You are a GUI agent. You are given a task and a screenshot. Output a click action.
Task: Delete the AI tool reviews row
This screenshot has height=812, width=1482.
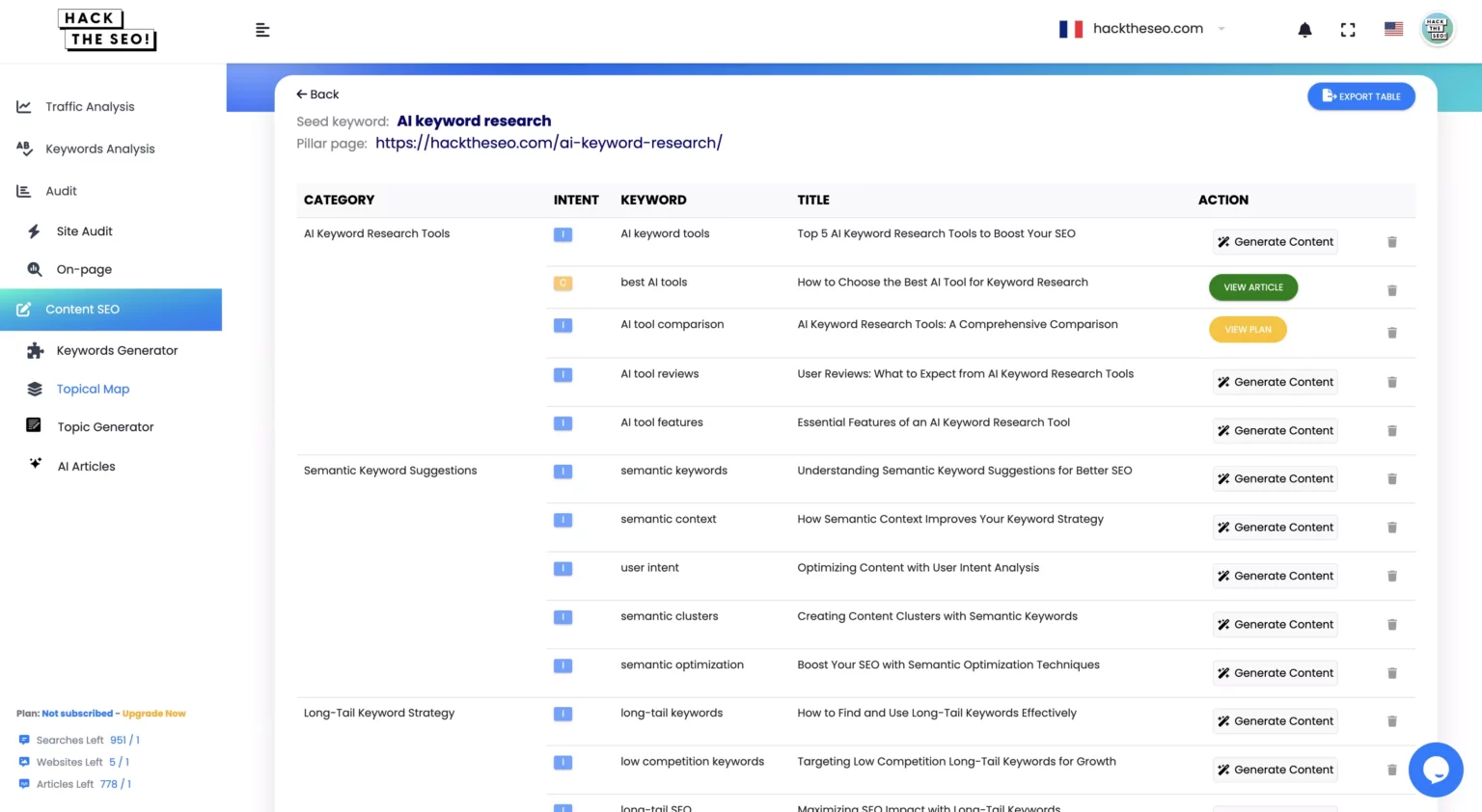pyautogui.click(x=1391, y=382)
